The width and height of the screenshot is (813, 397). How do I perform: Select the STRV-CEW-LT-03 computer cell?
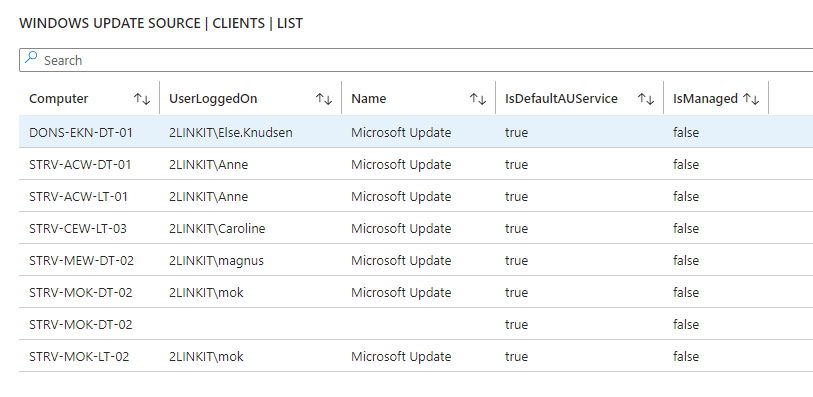tap(78, 229)
